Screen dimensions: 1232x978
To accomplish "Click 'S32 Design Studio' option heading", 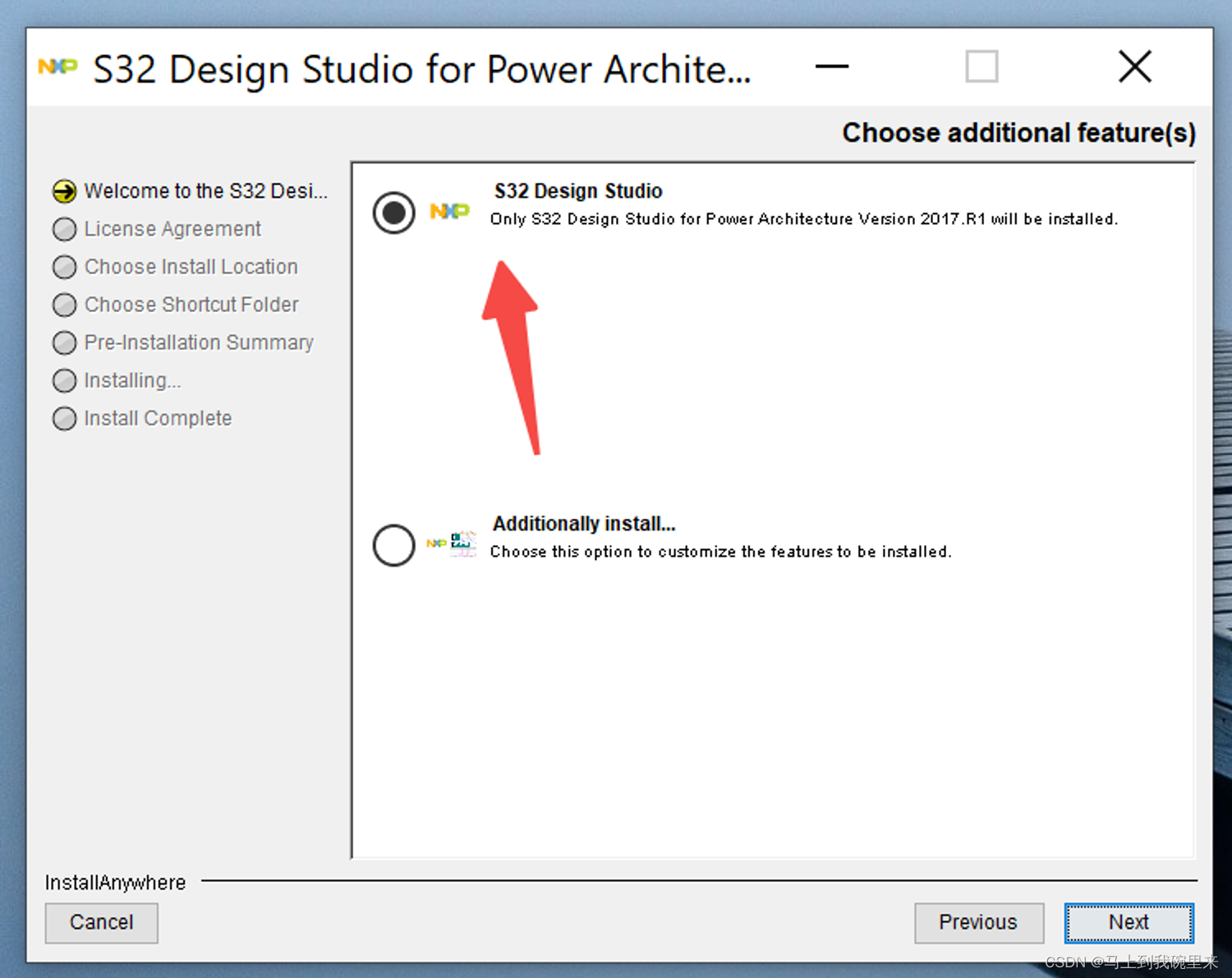I will (578, 191).
